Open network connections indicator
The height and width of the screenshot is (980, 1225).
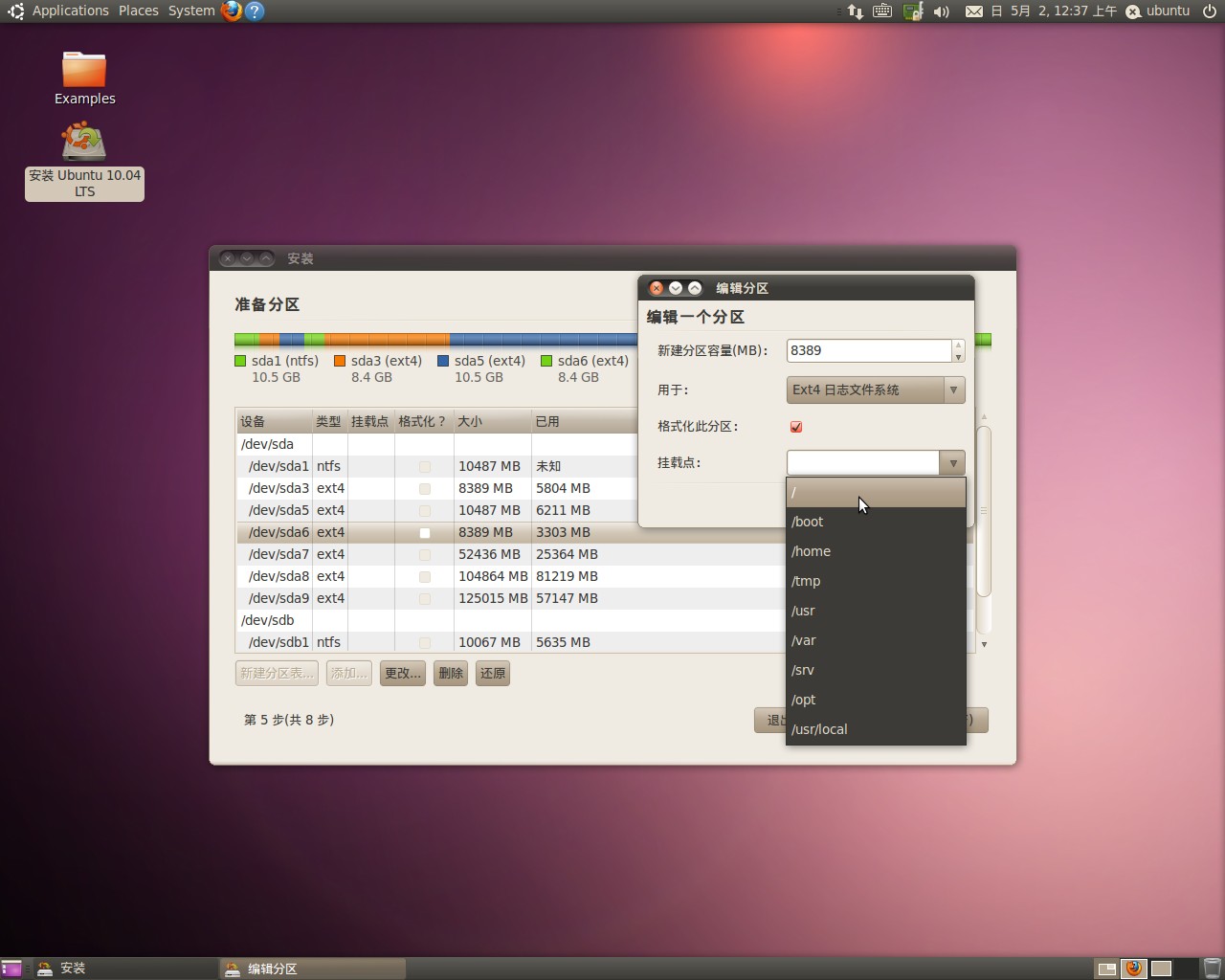[856, 11]
